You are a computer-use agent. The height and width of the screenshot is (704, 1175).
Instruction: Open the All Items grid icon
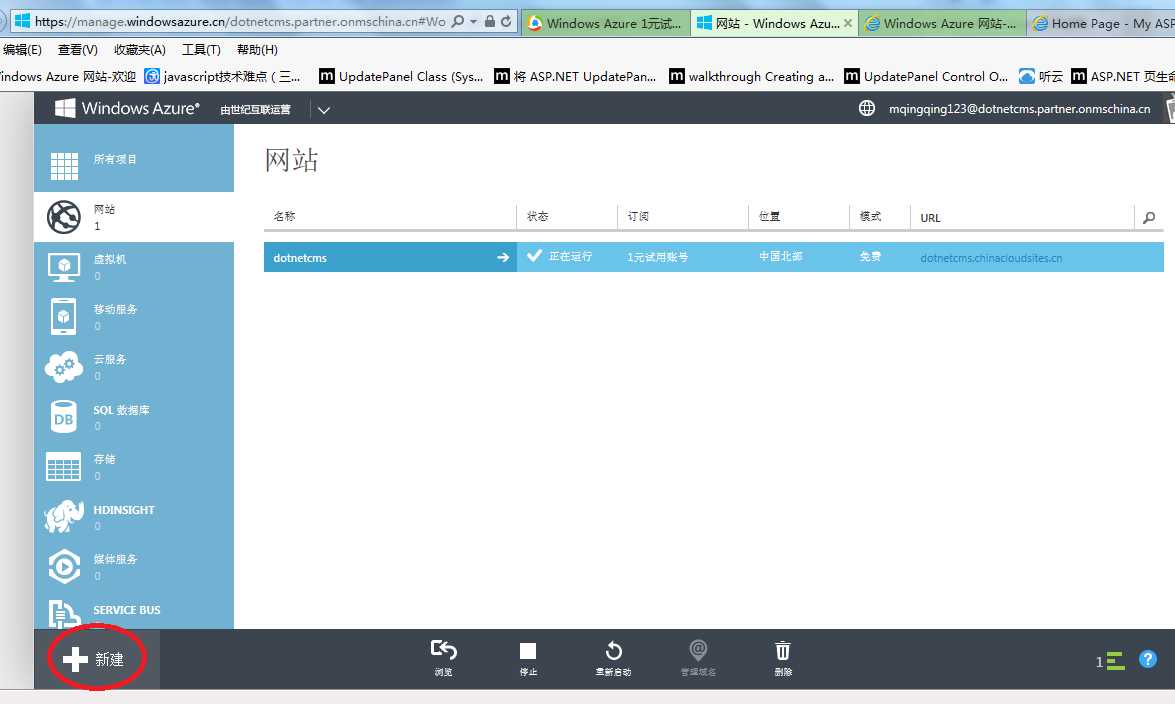click(64, 166)
